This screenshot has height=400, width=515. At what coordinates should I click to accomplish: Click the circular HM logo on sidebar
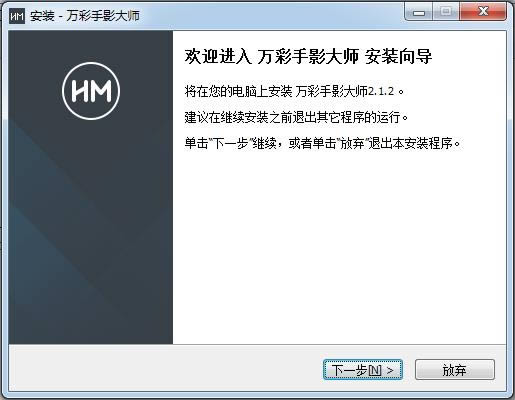click(x=91, y=91)
